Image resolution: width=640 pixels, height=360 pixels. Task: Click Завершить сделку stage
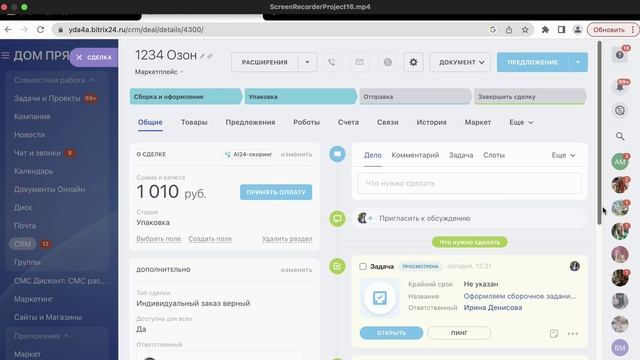click(530, 97)
